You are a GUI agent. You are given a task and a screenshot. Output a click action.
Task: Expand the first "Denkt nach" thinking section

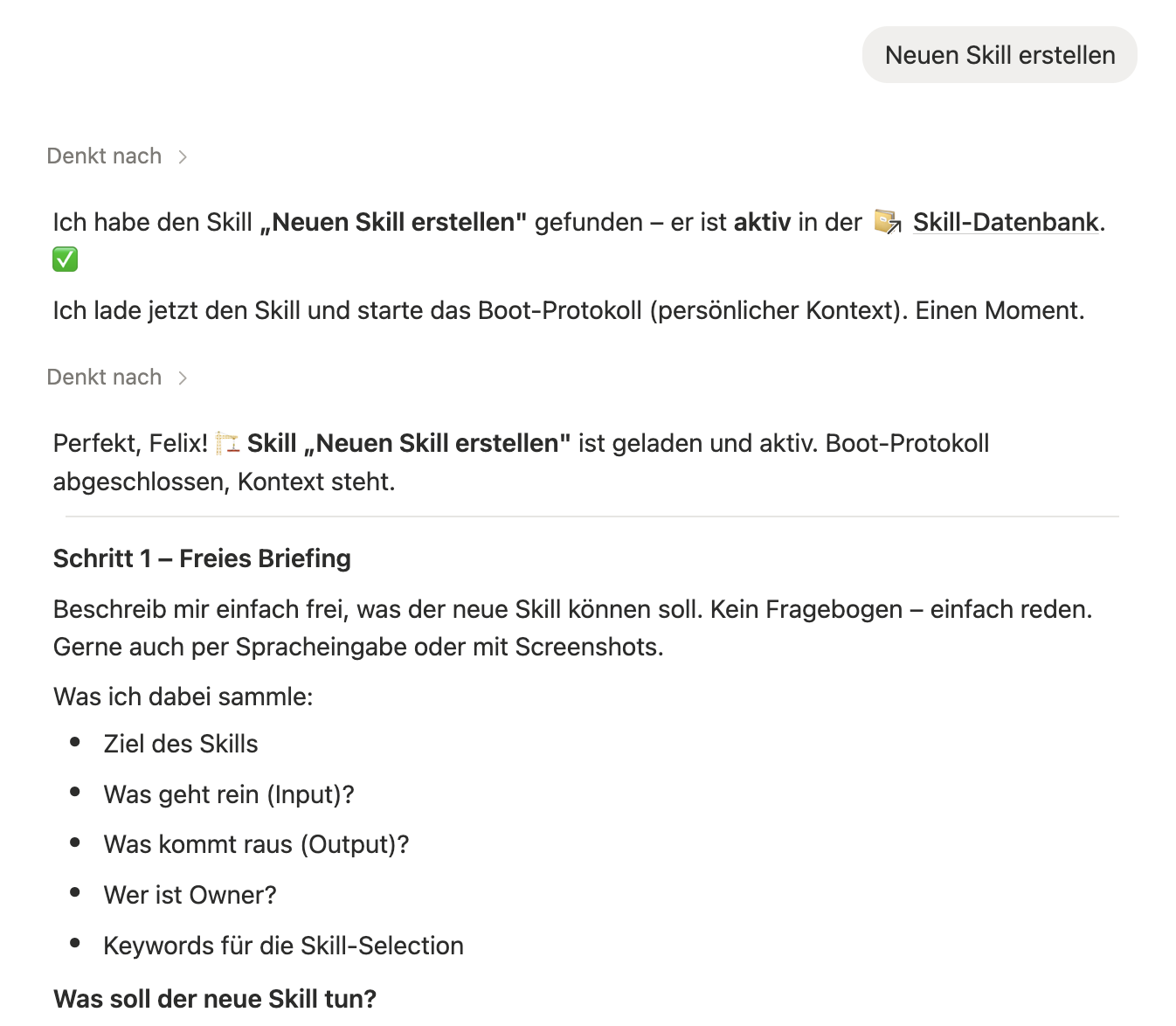104,156
